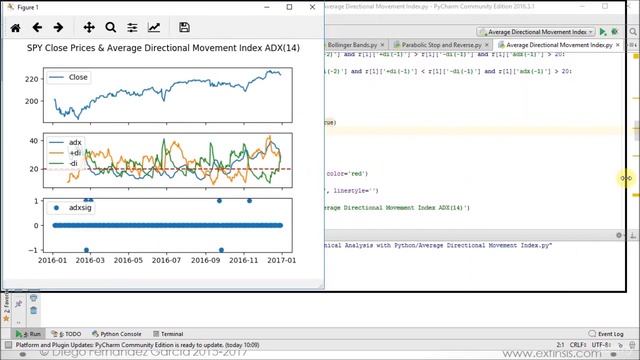Activate the Pan axes tool in figure toolbar

(x=89, y=27)
